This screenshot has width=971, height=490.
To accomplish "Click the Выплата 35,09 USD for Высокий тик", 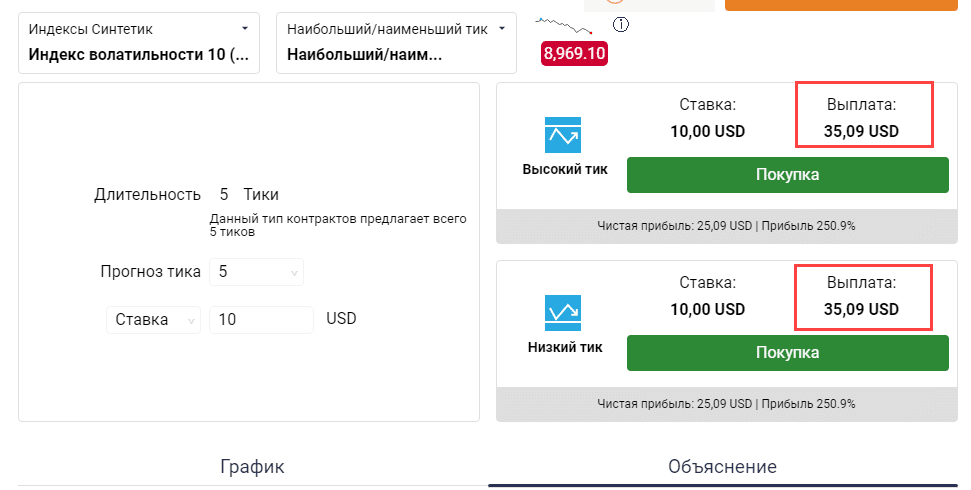I will point(862,117).
